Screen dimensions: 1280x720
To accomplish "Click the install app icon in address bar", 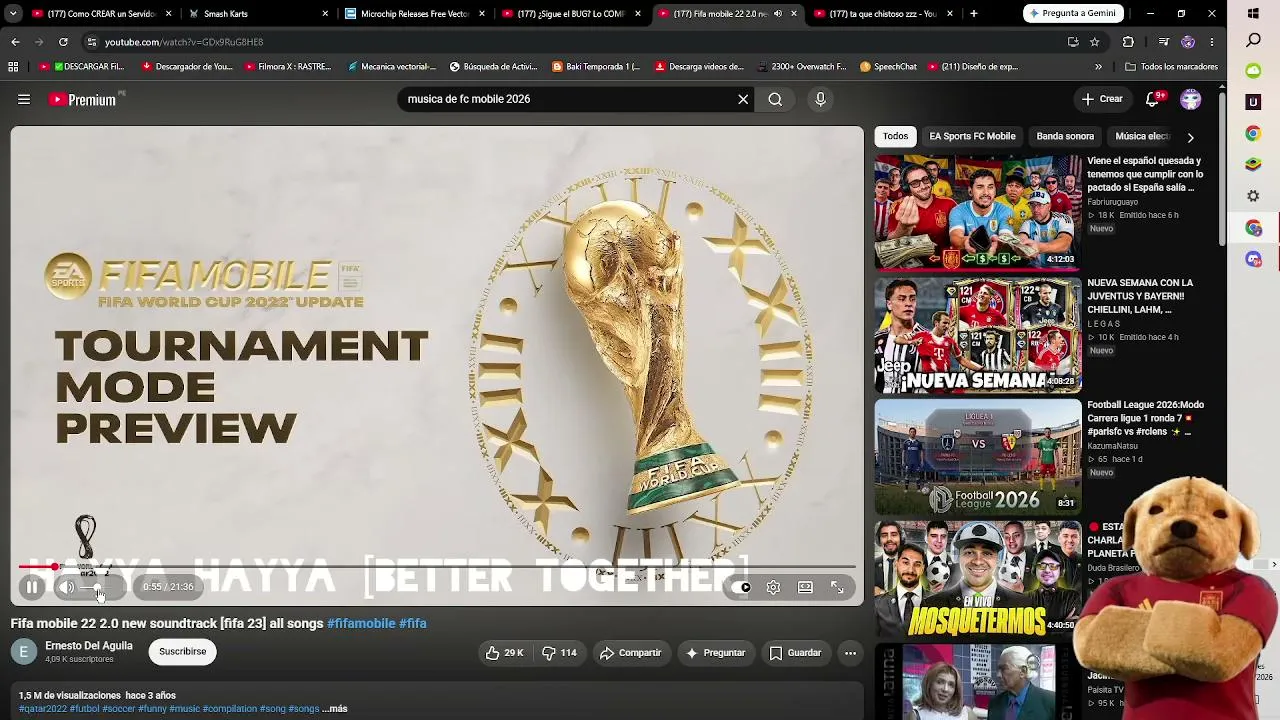I will click(x=1073, y=42).
